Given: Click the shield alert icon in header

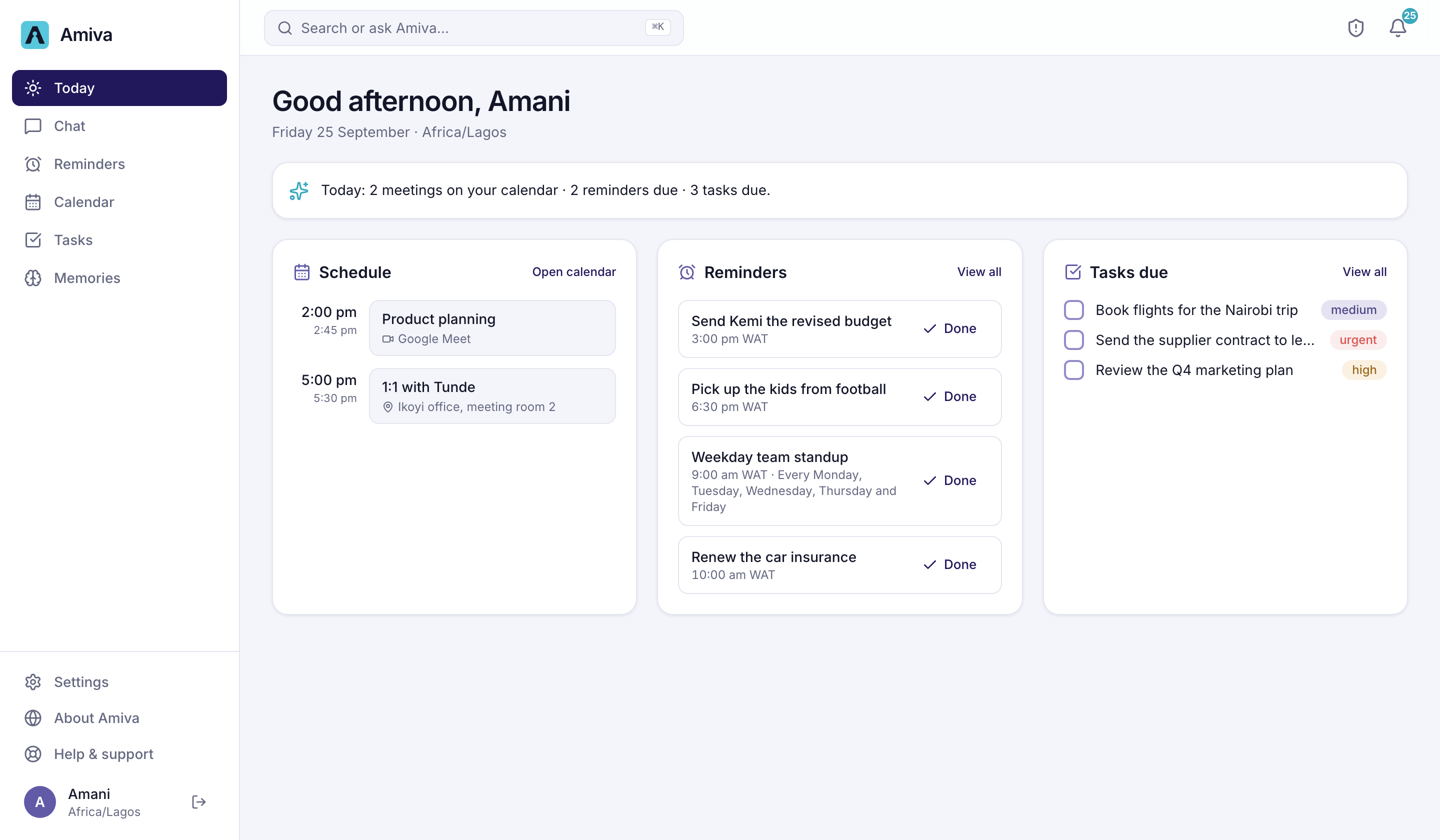Looking at the screenshot, I should [1355, 28].
